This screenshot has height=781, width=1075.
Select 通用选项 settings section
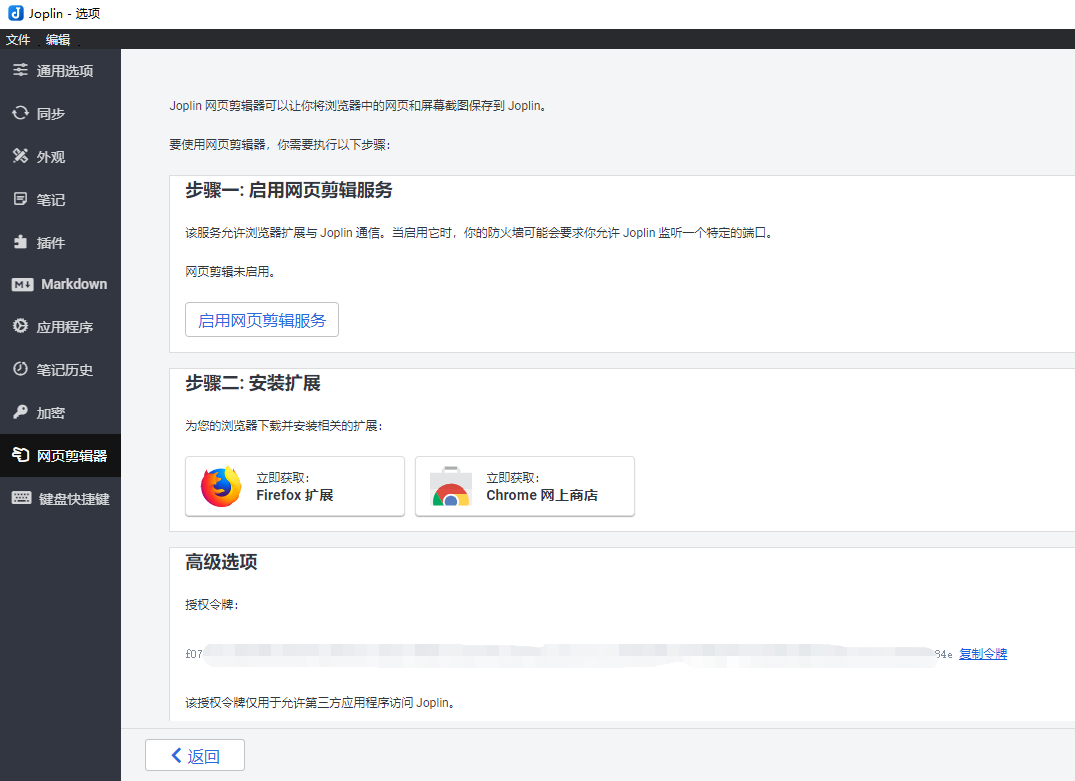point(60,71)
